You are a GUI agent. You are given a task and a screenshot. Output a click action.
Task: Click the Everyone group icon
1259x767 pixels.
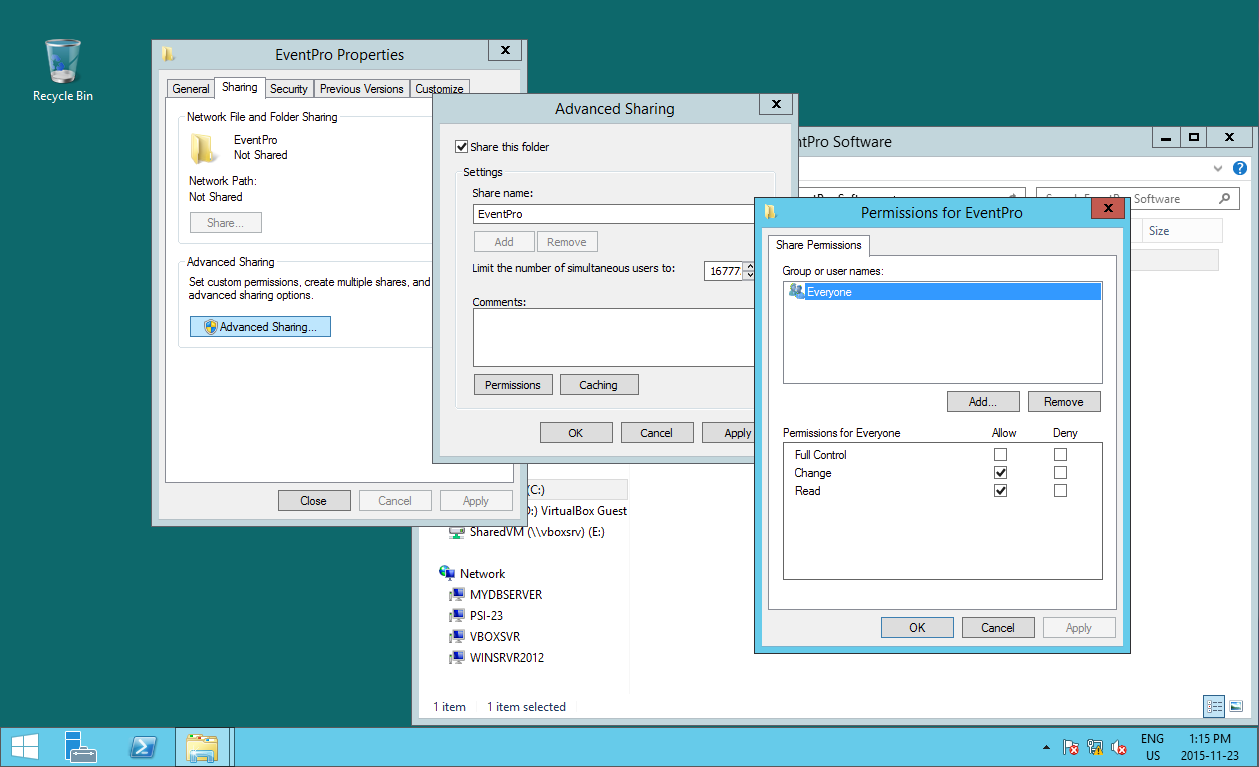pyautogui.click(x=796, y=292)
